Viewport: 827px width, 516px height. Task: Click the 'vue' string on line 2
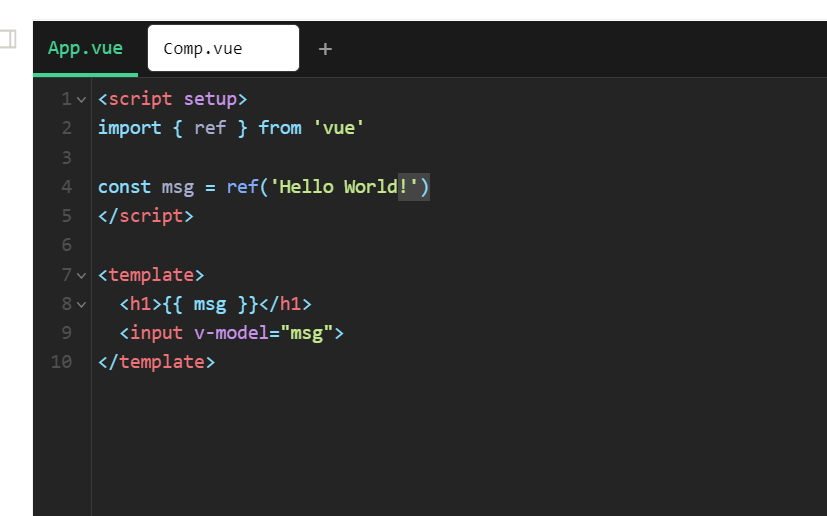pyautogui.click(x=338, y=128)
